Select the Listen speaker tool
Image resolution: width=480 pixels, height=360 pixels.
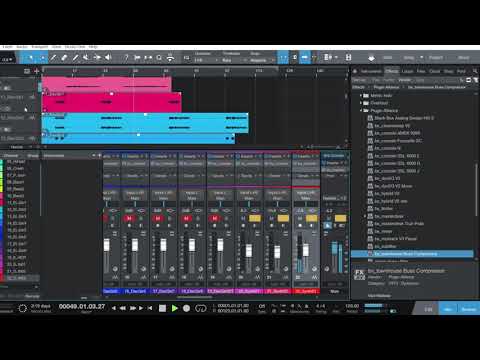[x=108, y=58]
